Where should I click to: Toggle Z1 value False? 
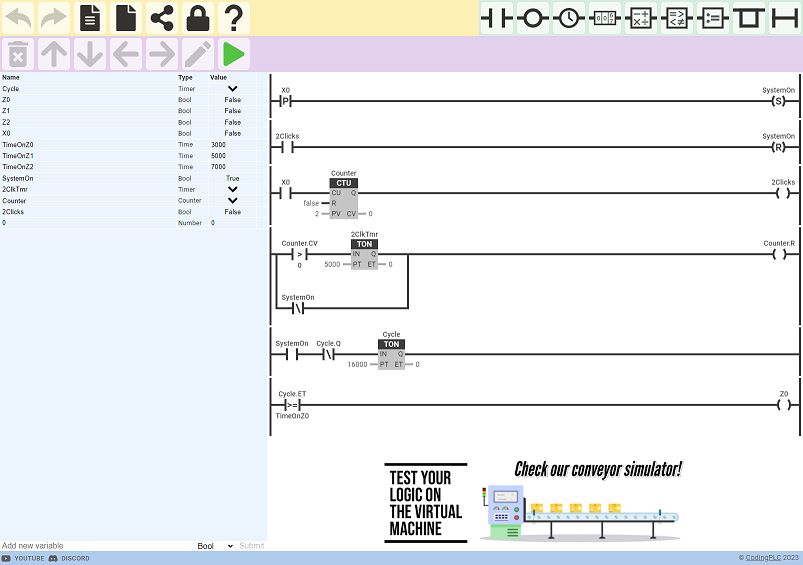pos(233,111)
